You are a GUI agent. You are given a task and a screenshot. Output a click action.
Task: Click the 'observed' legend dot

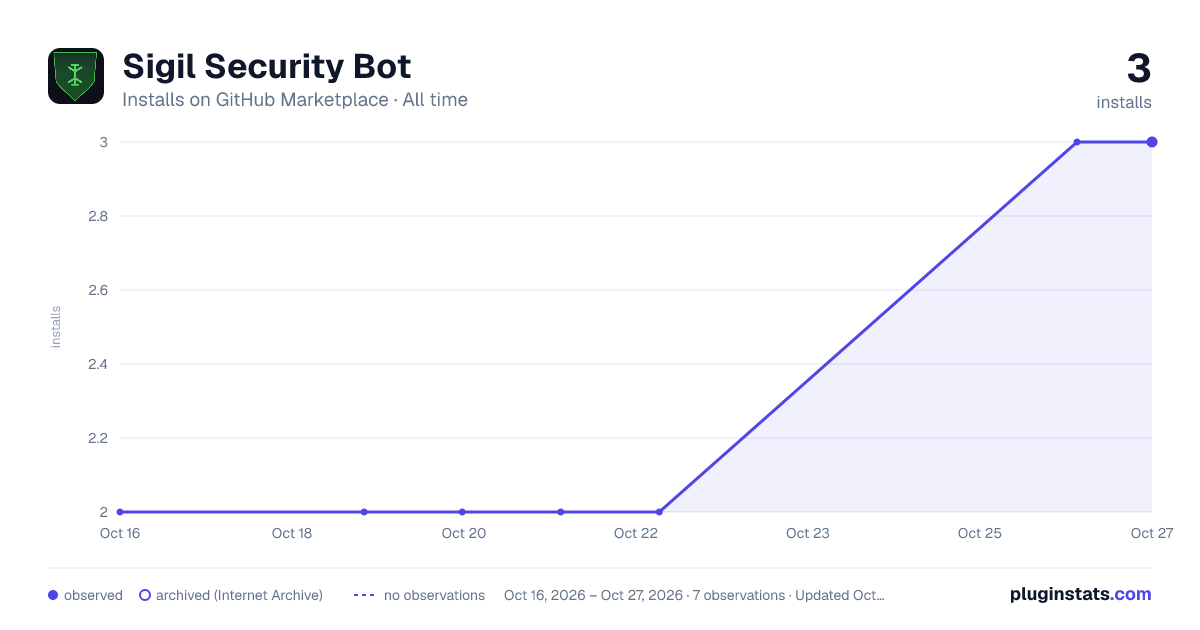53,595
